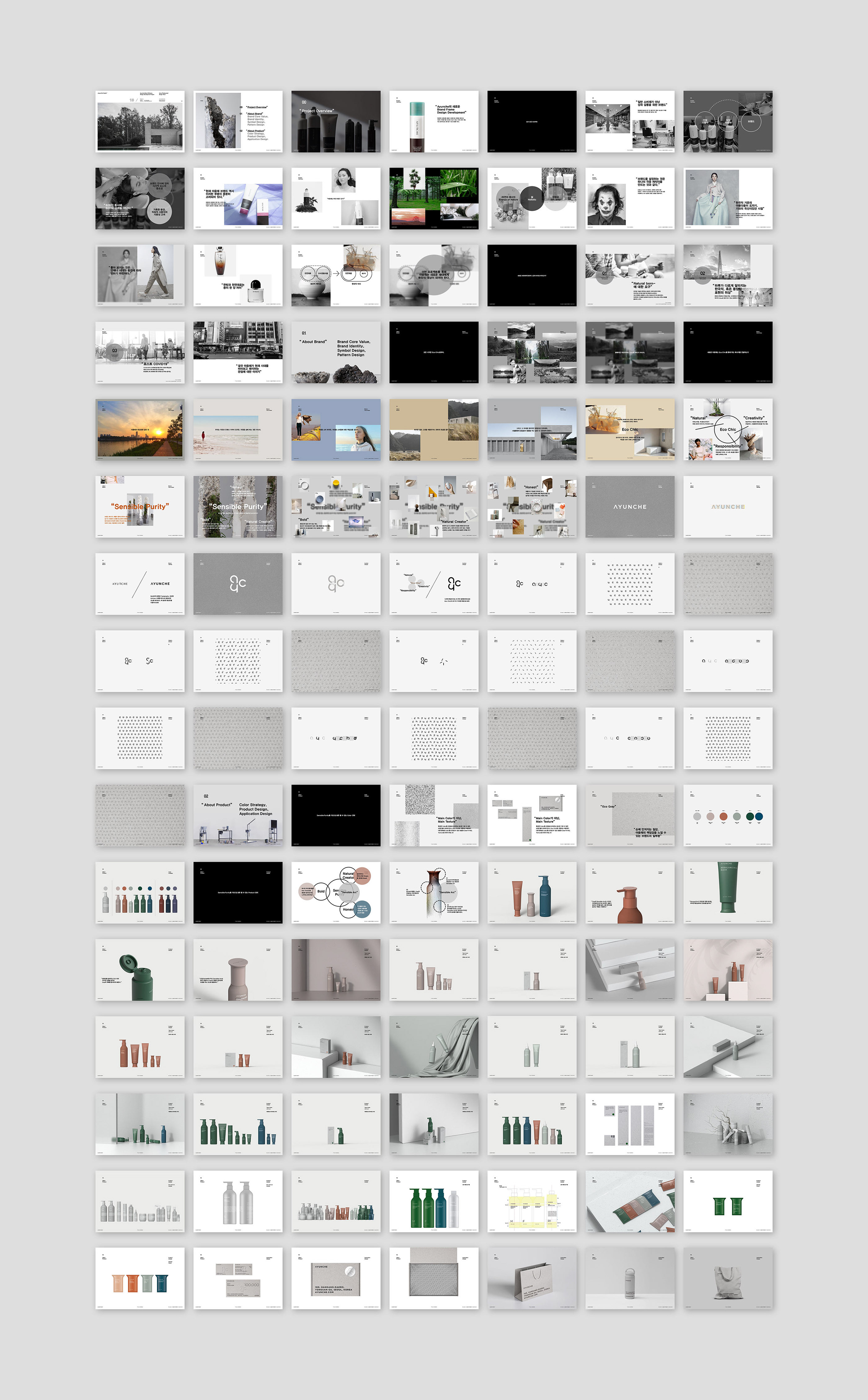Select the paper shopping bag mockup slide

tap(532, 1278)
